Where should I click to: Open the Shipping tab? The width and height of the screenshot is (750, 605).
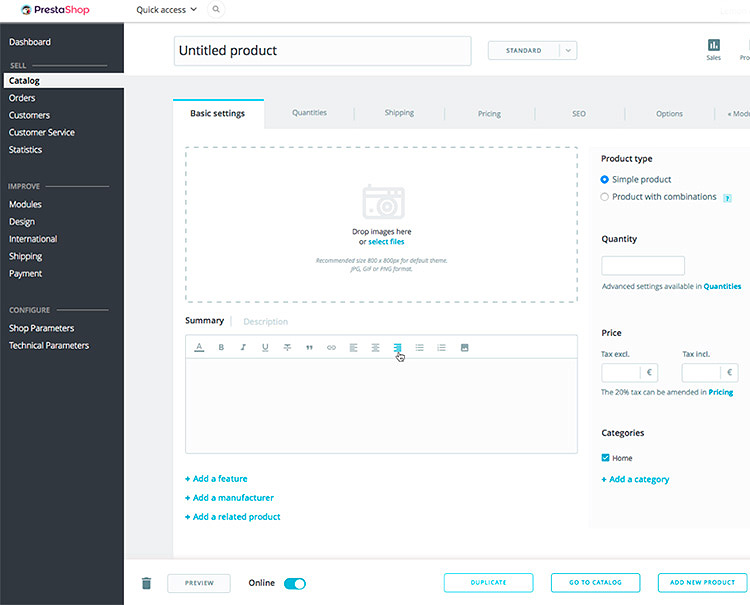(399, 113)
